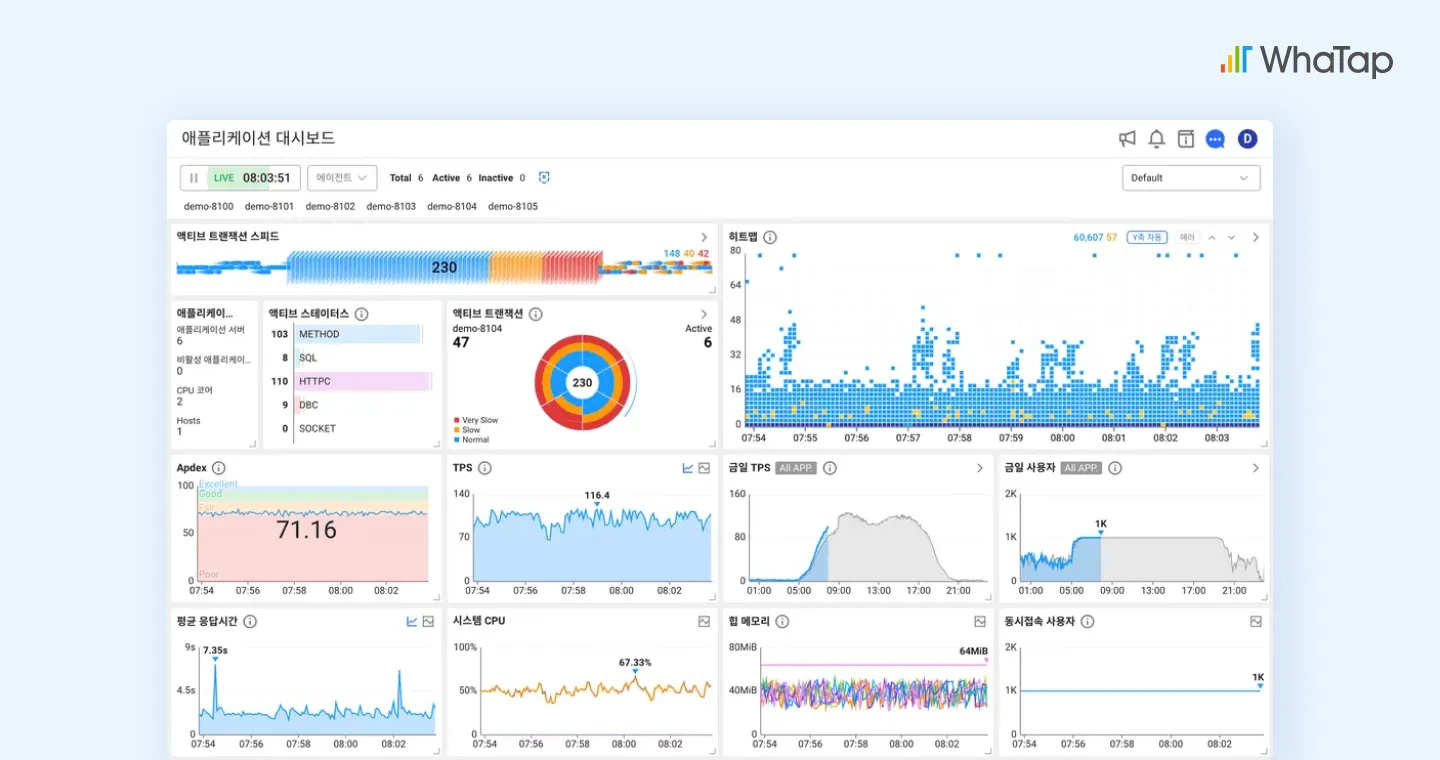Click 힙 메모리 image chart icon
Screen dimensions: 1440x760
click(980, 621)
